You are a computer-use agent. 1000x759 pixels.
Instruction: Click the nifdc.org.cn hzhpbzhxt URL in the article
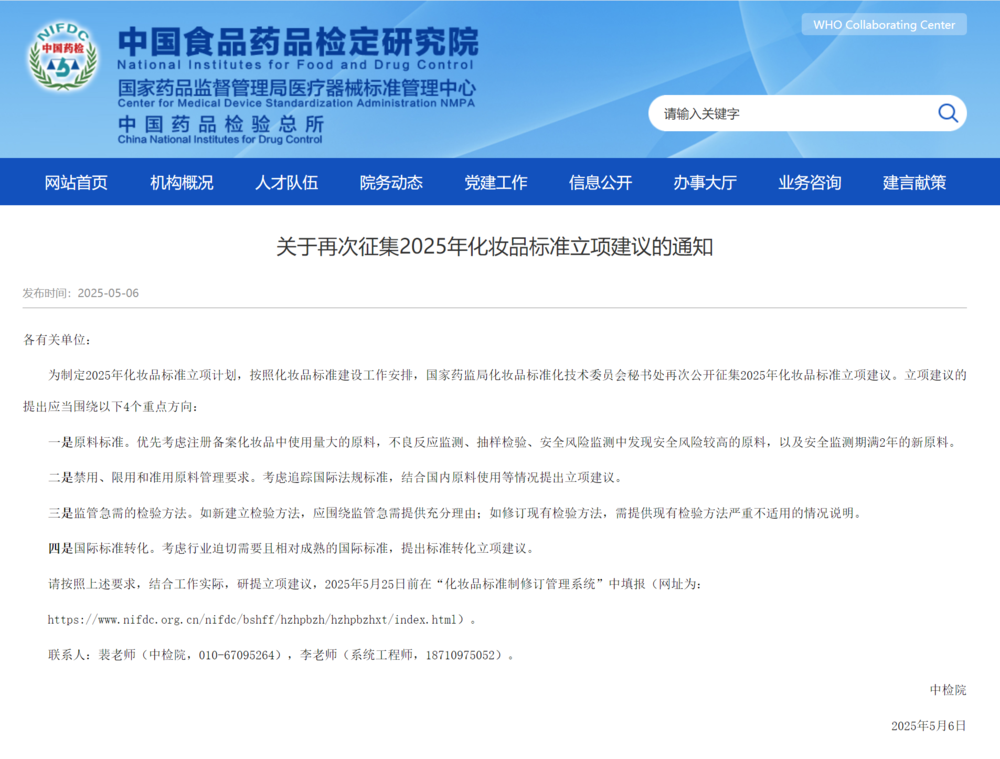pos(255,620)
